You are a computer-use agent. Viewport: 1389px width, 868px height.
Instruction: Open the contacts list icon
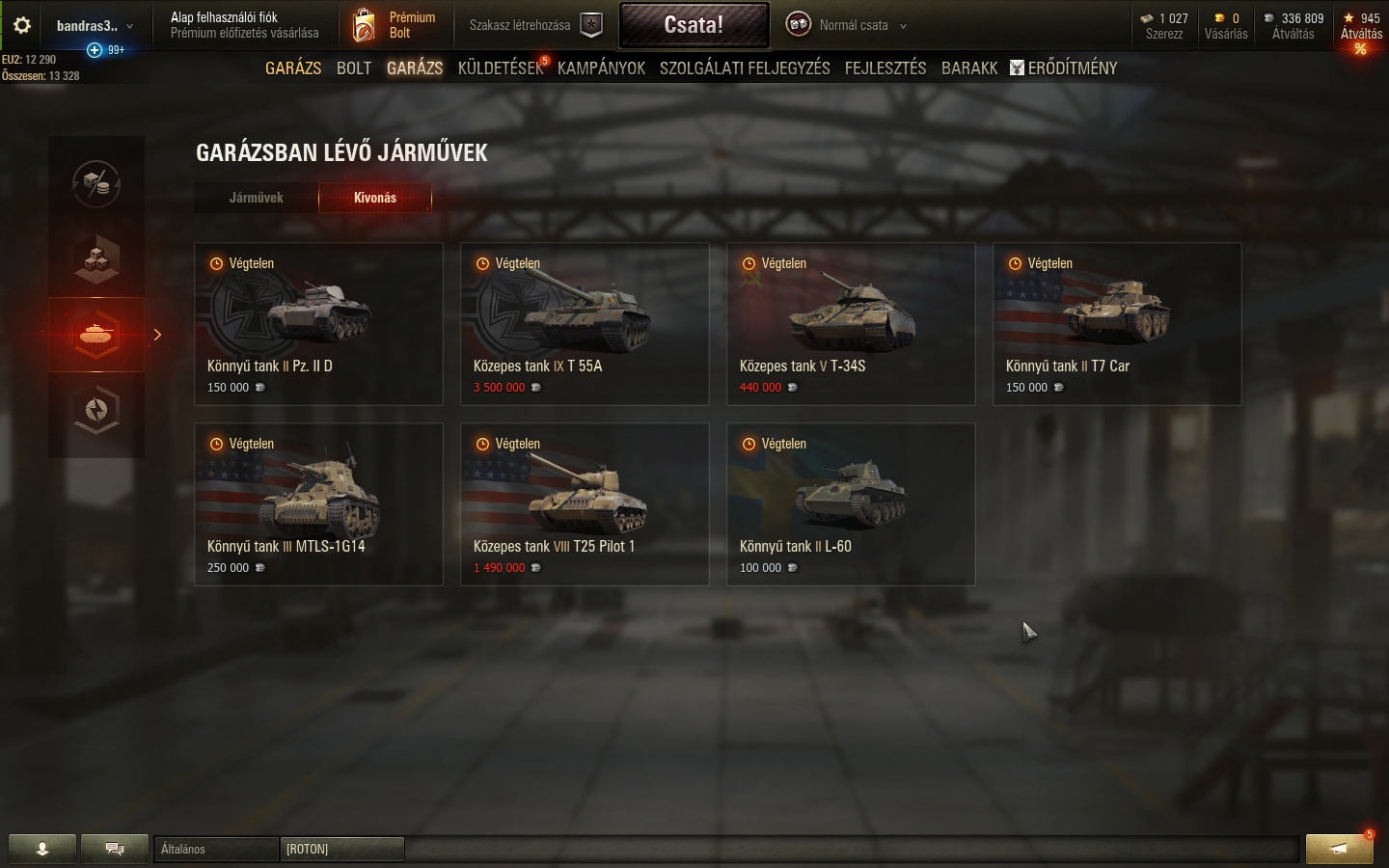(x=42, y=849)
